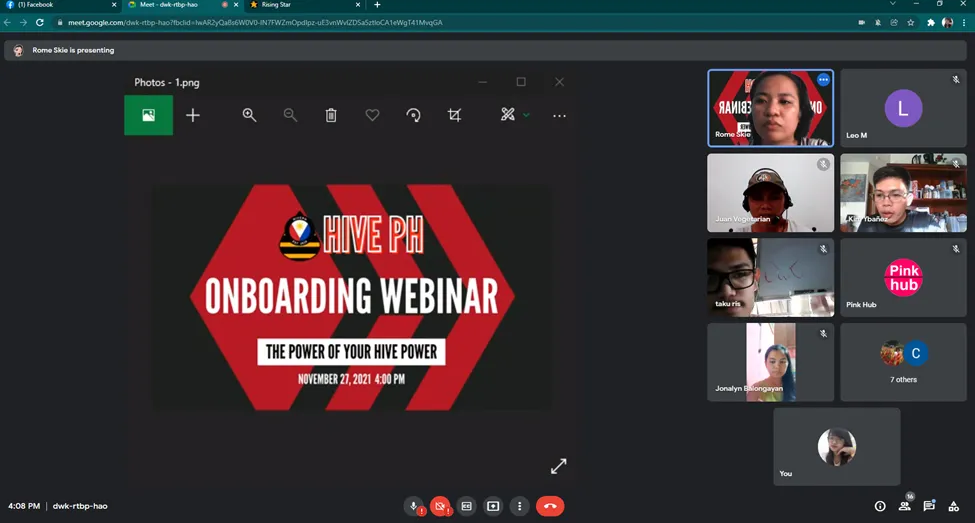Select Juan Vegetarian video tile
The image size is (975, 523).
point(770,193)
